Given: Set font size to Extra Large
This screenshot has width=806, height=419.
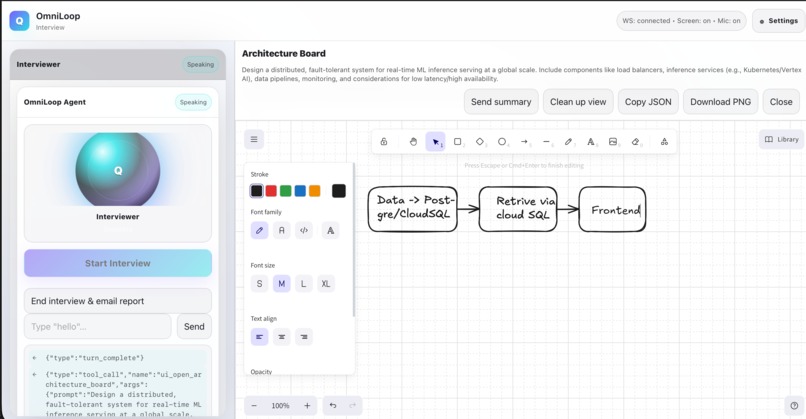Looking at the screenshot, I should (x=326, y=284).
